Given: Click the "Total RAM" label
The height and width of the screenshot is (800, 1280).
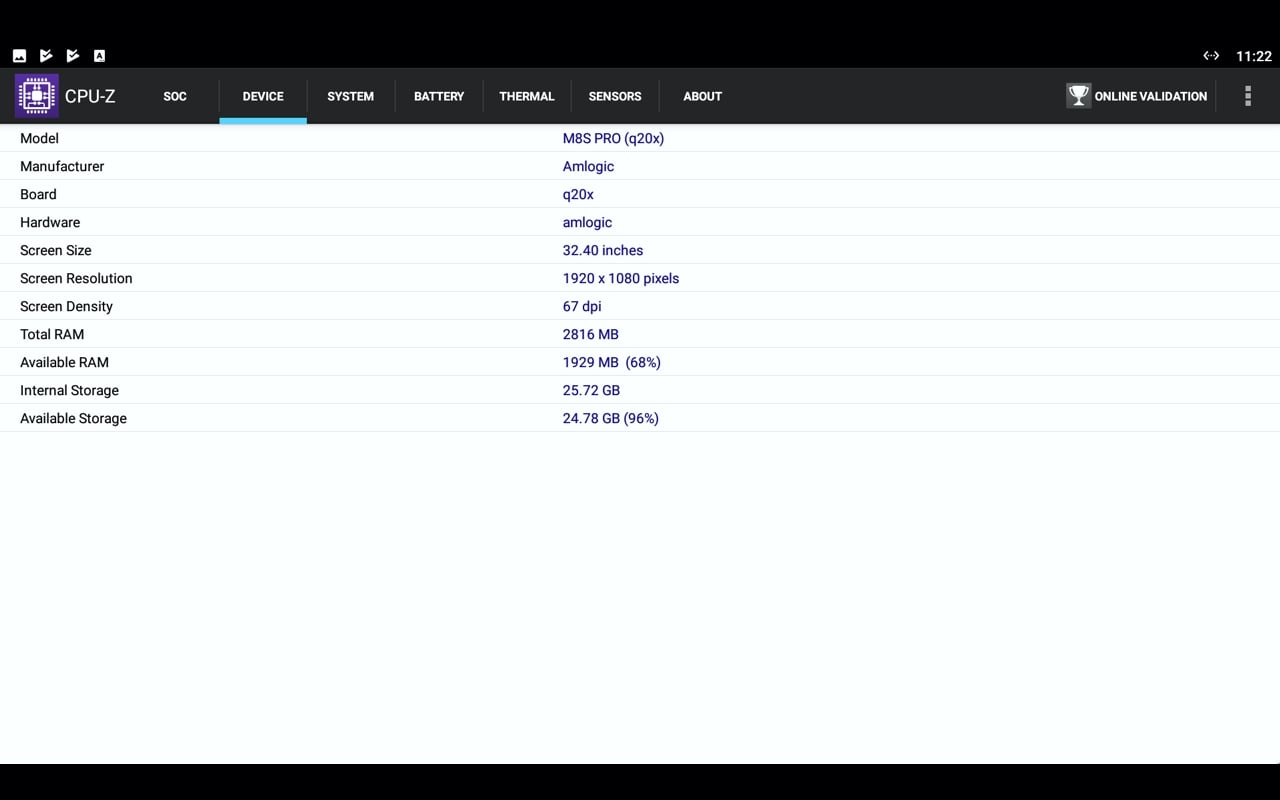Looking at the screenshot, I should (52, 334).
